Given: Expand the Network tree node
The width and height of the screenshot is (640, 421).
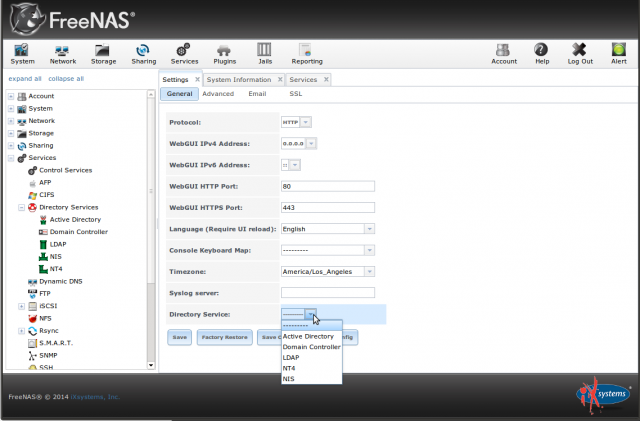Looking at the screenshot, I should click(11, 121).
